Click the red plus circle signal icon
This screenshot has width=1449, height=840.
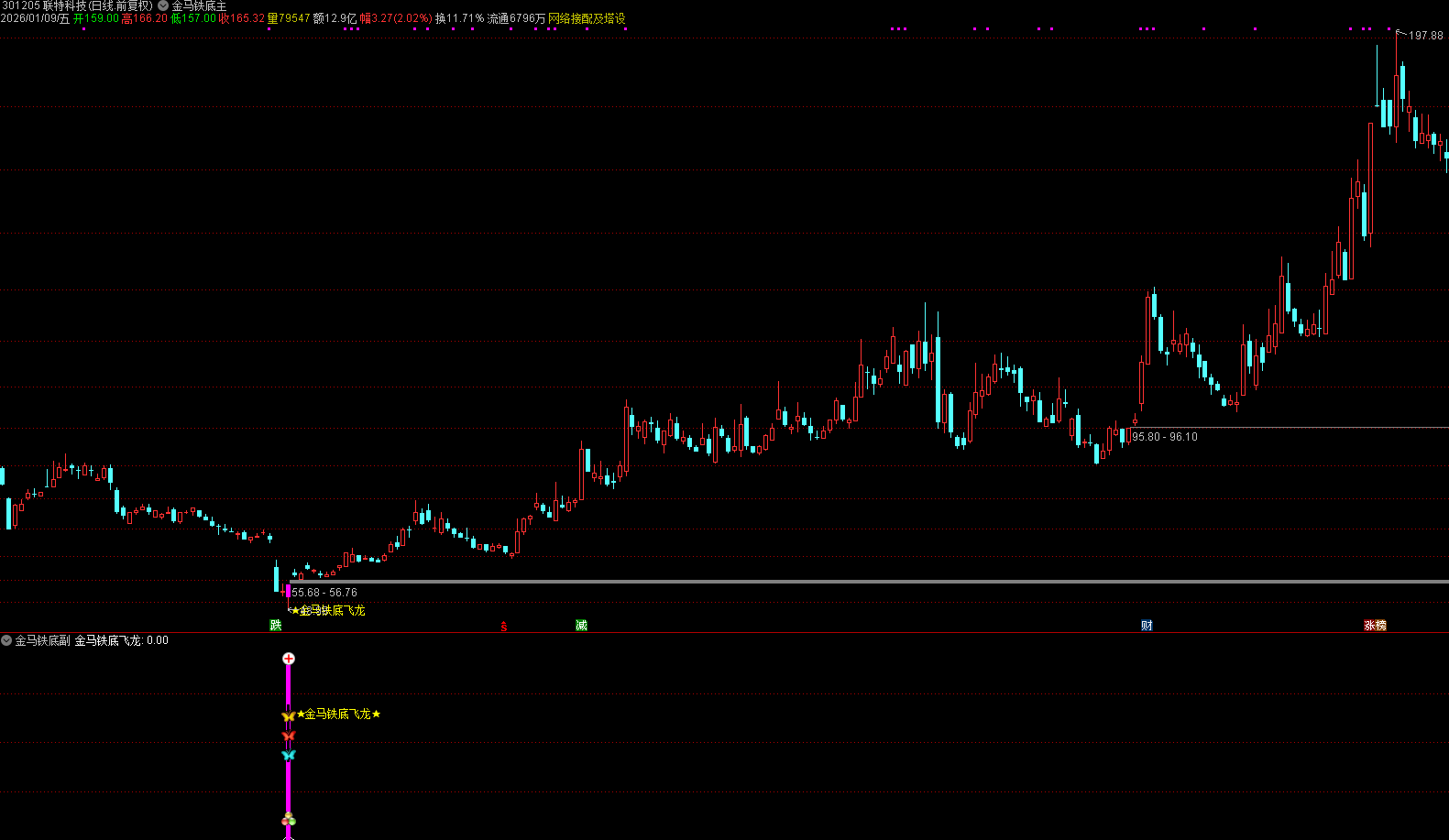tap(289, 659)
